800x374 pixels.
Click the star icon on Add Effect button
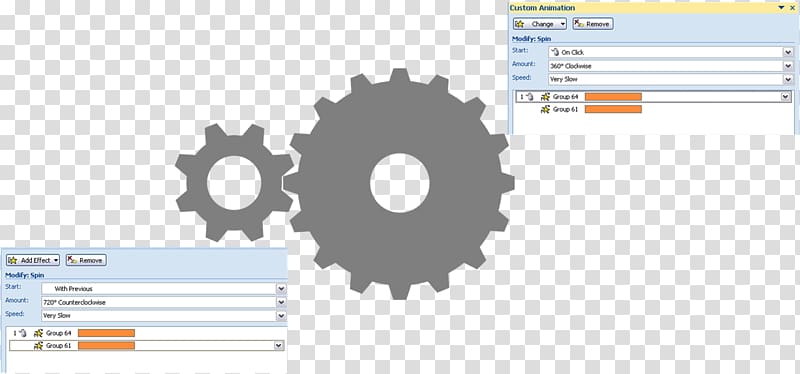(13, 260)
